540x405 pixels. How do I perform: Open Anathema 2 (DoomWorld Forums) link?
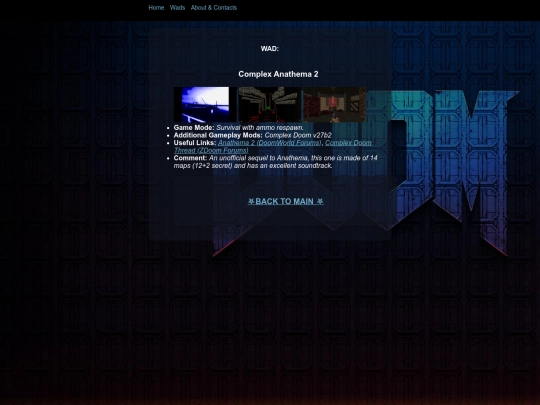point(270,143)
